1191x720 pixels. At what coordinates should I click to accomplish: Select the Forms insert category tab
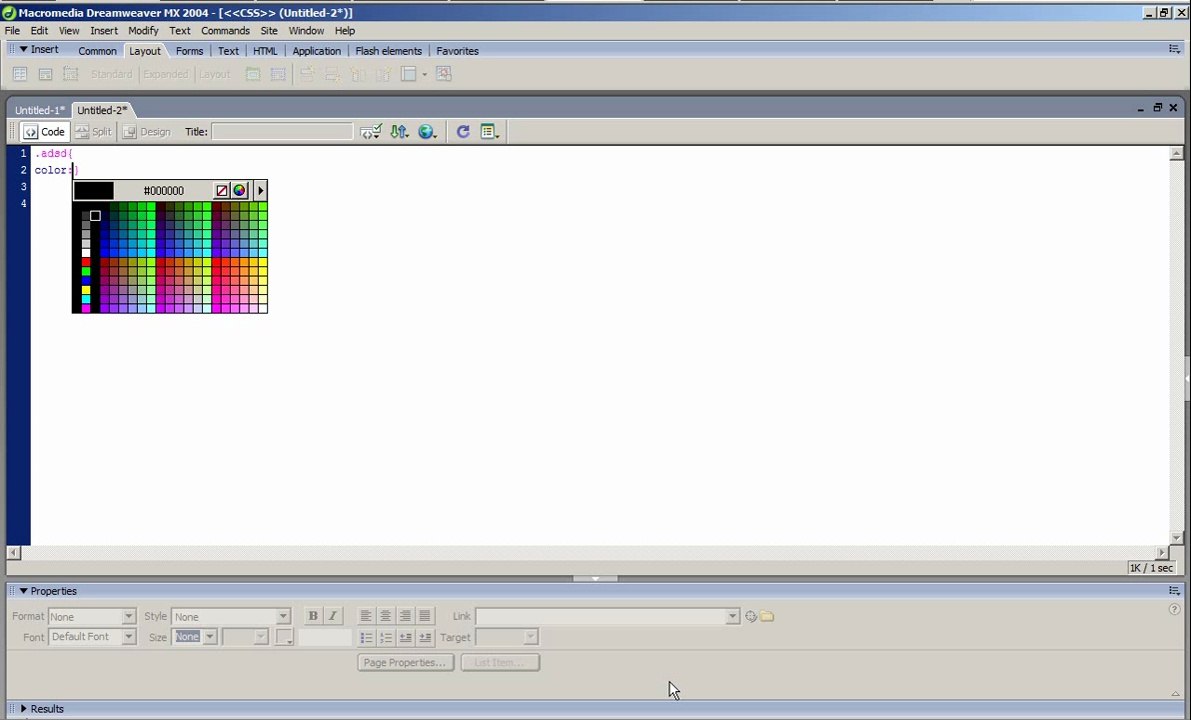[x=189, y=51]
